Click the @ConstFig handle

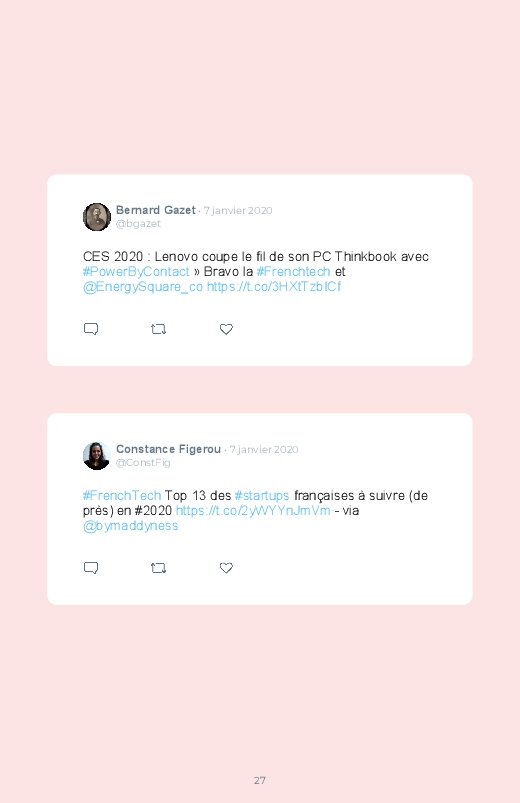pos(143,462)
